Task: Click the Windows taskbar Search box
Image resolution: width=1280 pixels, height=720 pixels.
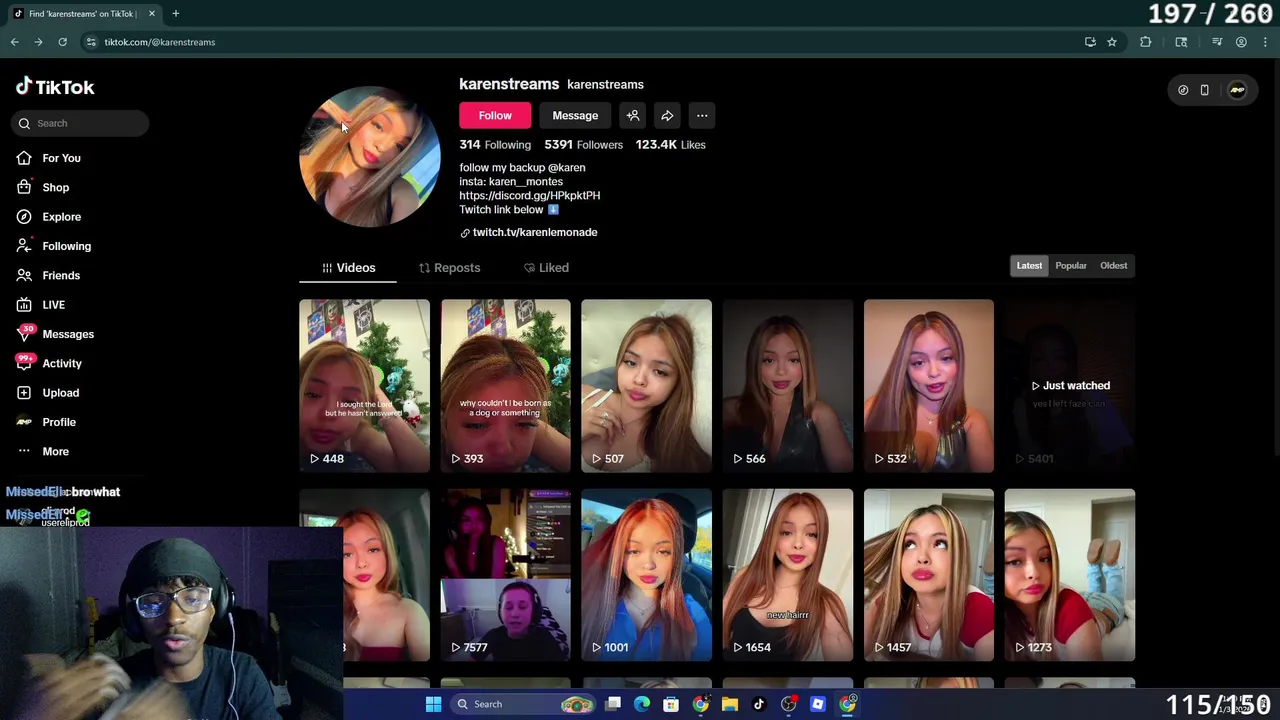Action: (524, 704)
